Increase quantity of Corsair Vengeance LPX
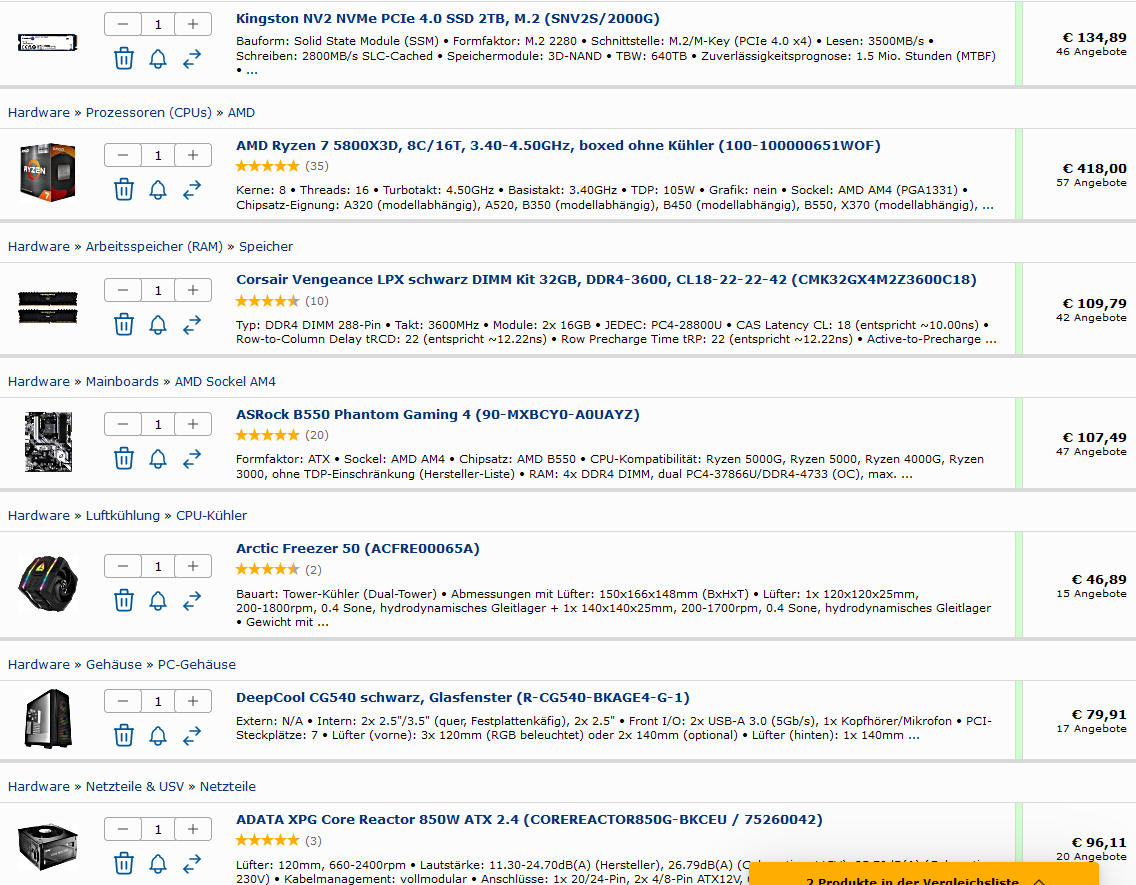The width and height of the screenshot is (1136, 885). [x=193, y=290]
